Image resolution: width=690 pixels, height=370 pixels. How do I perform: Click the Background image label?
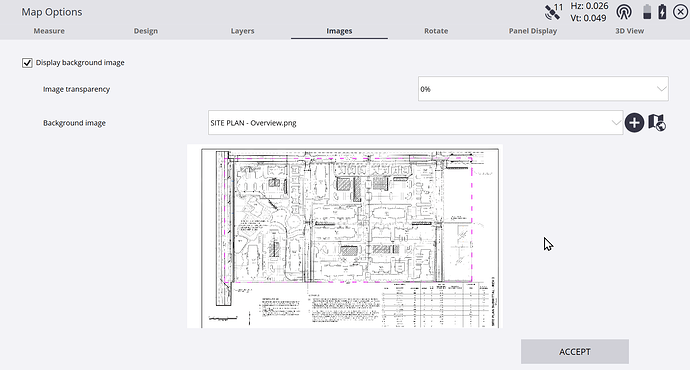[x=74, y=123]
